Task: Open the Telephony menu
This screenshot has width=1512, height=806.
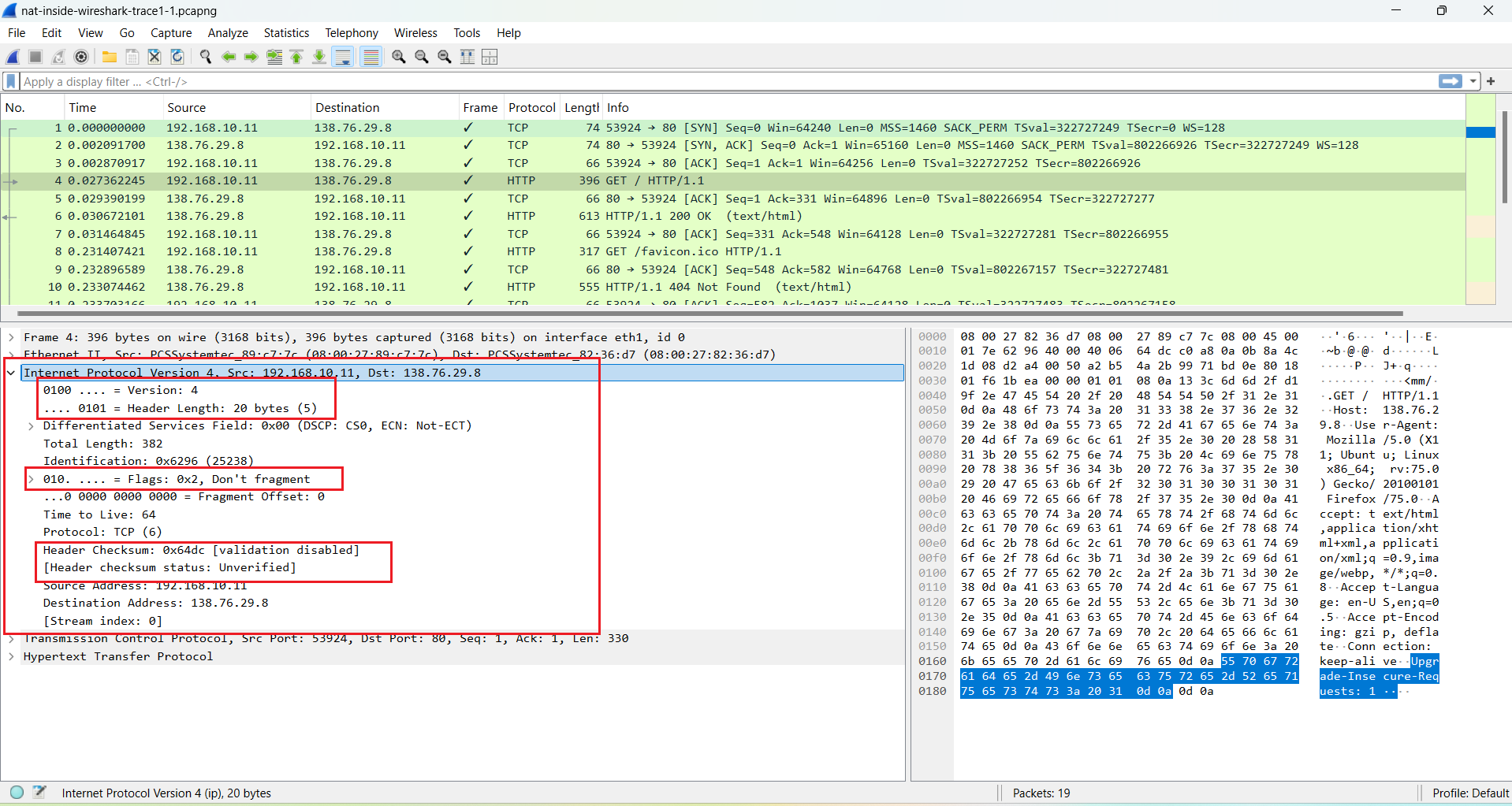Action: [352, 33]
